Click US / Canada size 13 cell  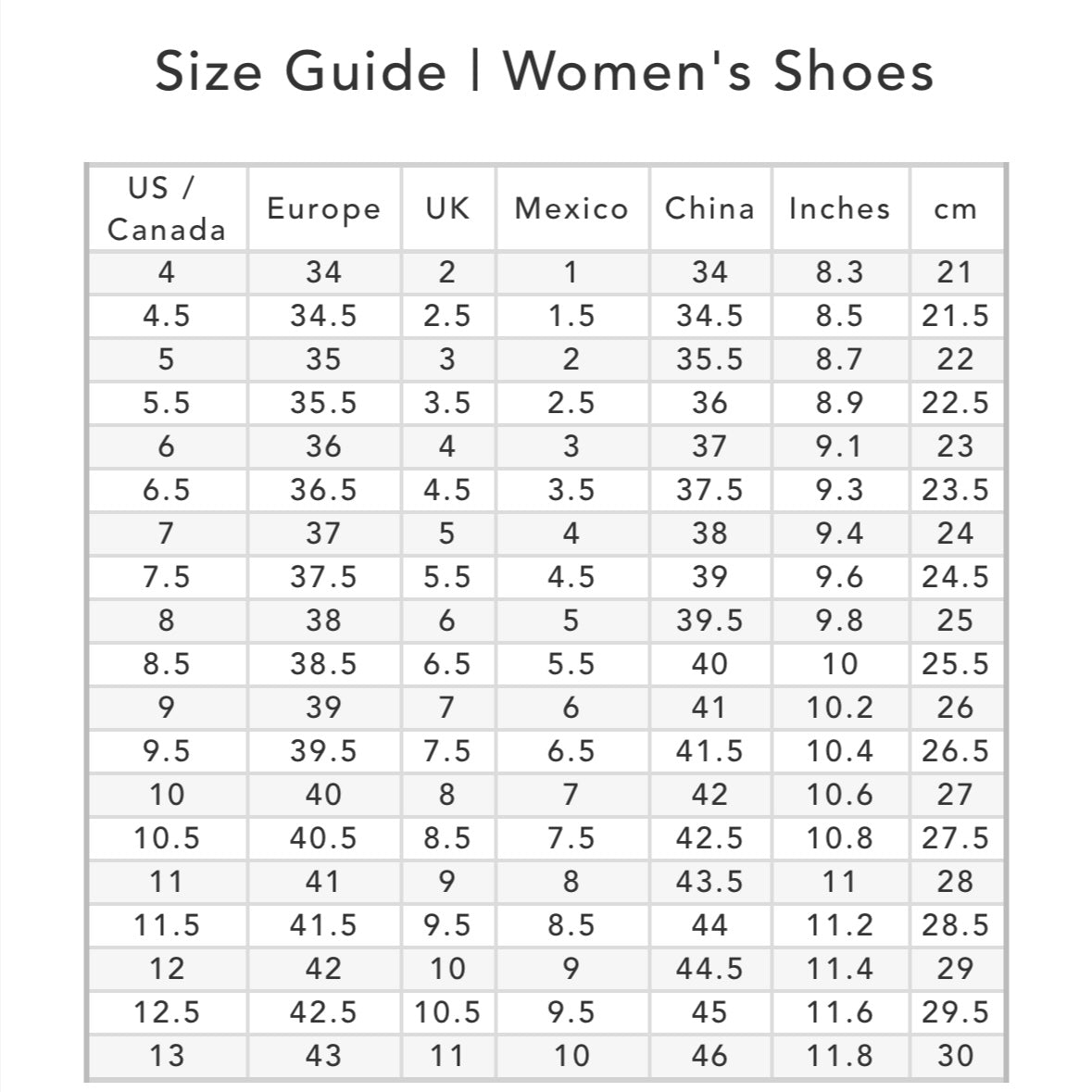(167, 1056)
